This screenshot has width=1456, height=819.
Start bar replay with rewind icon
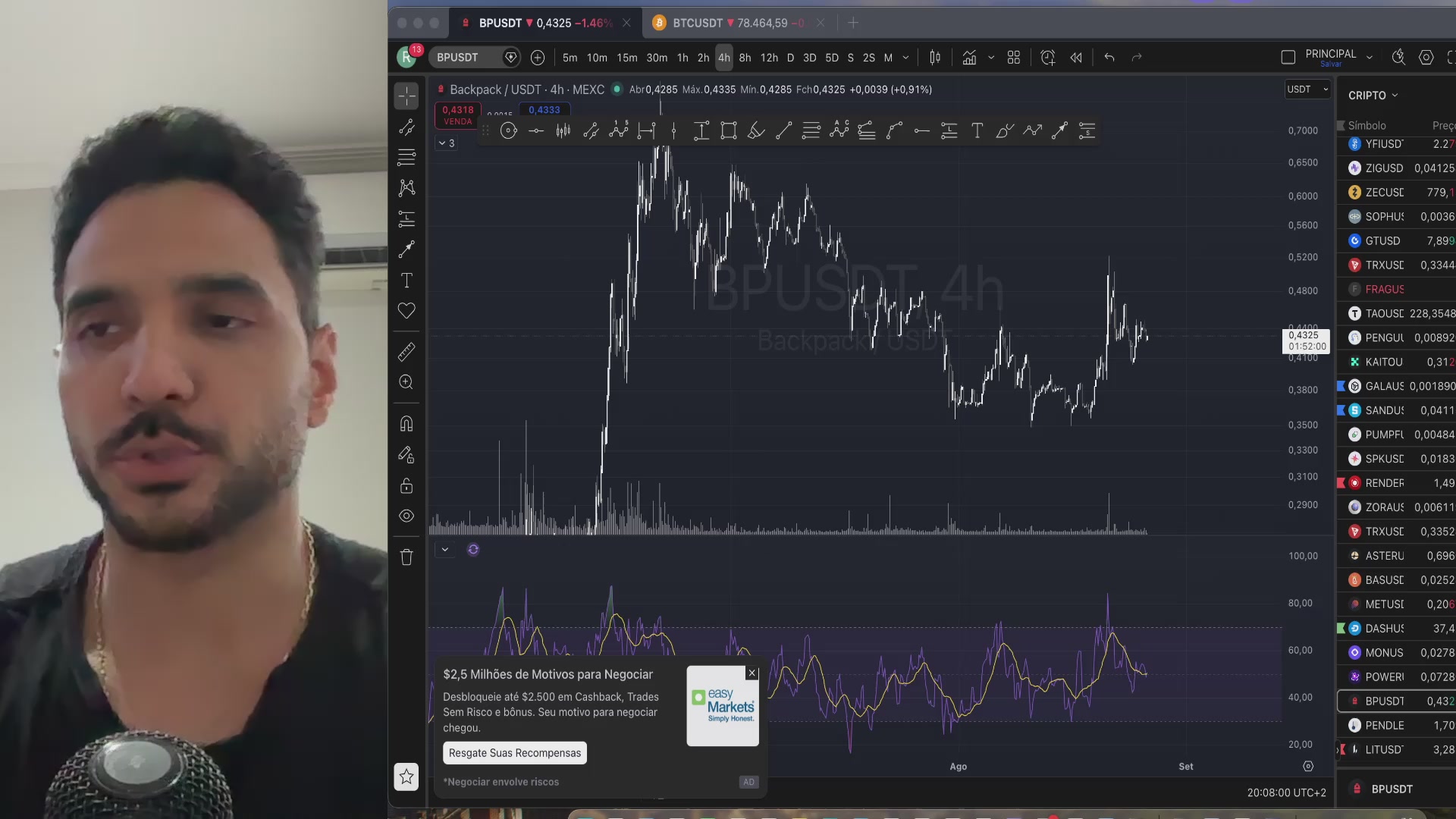tap(1076, 58)
